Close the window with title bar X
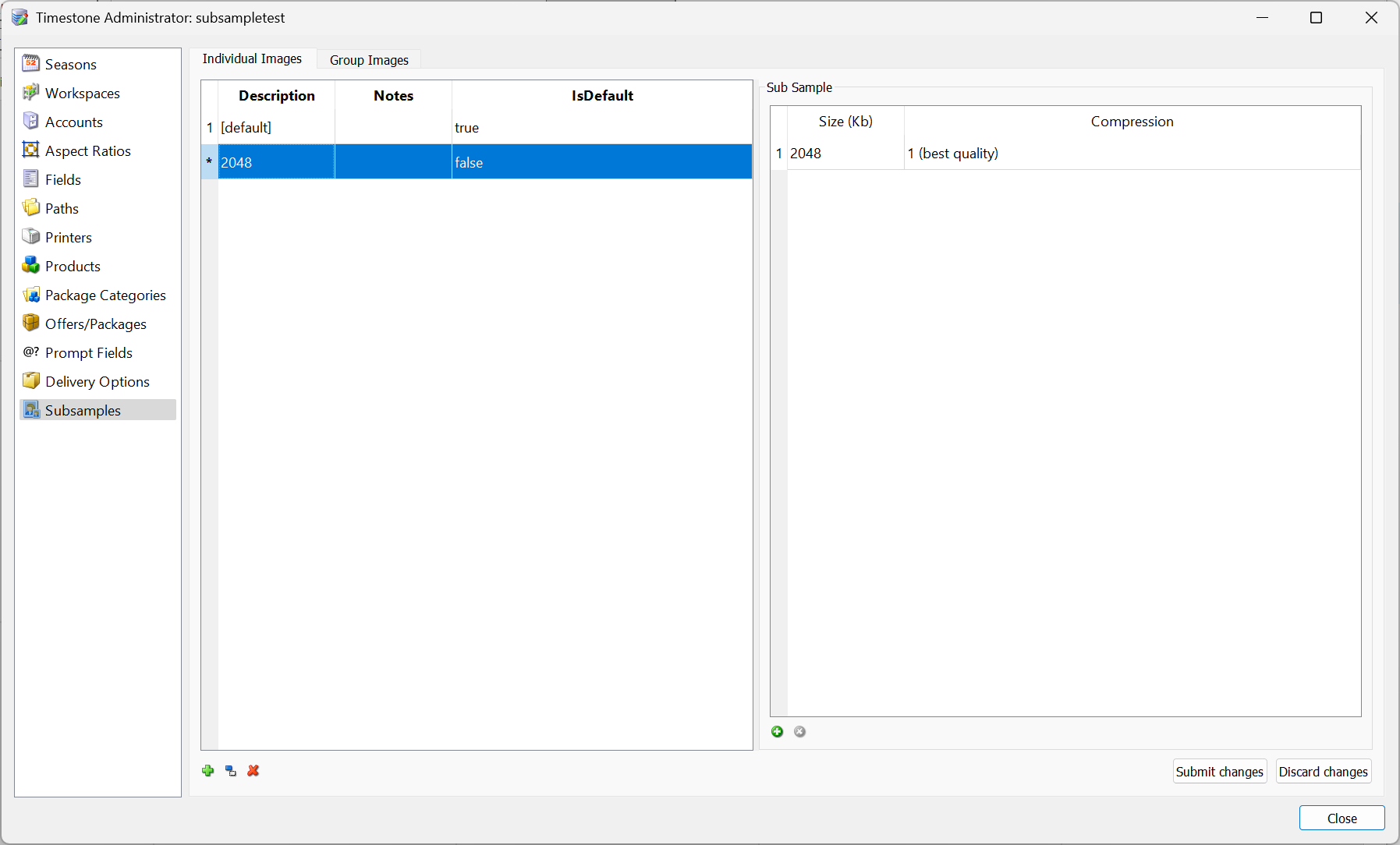The height and width of the screenshot is (845, 1400). [1371, 18]
